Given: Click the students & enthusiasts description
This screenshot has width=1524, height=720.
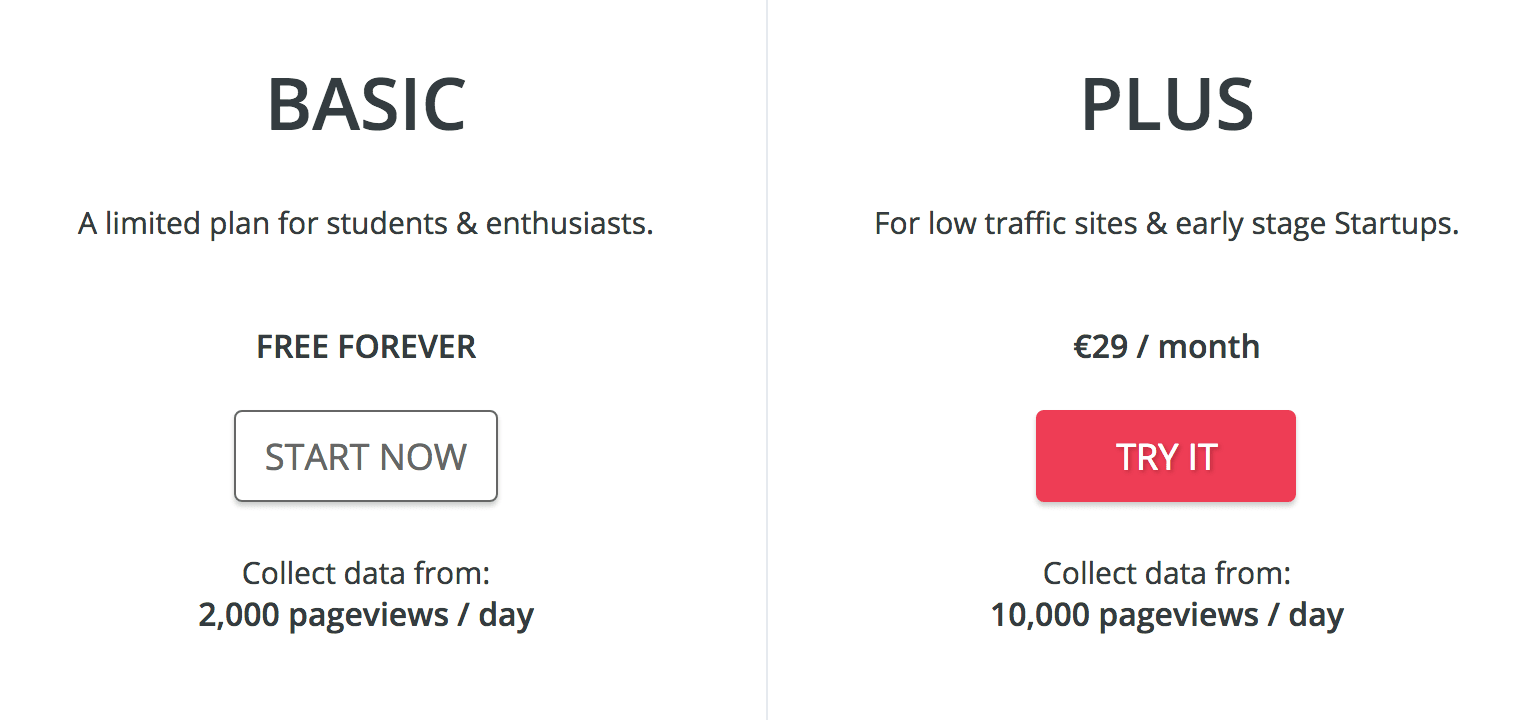Looking at the screenshot, I should point(490,223).
